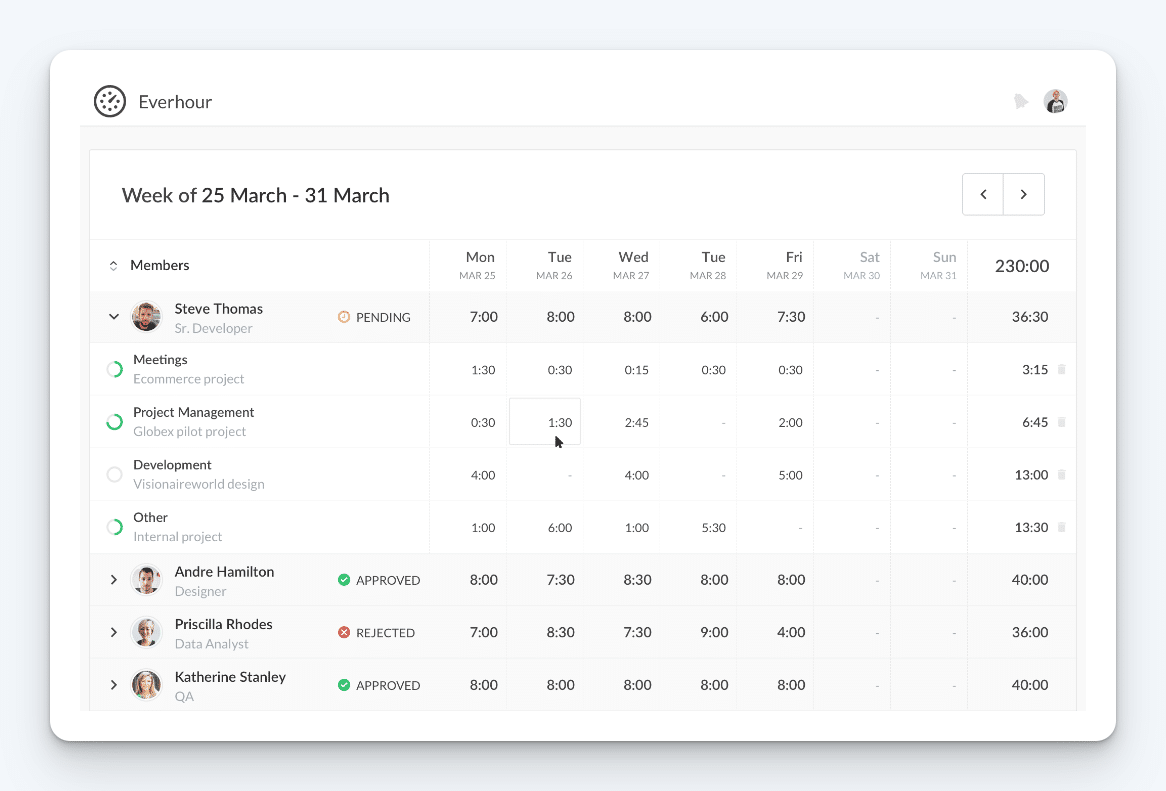Click REJECTED status label for Priscilla Rhodes
Screen dimensions: 1166x791
[x=385, y=633]
